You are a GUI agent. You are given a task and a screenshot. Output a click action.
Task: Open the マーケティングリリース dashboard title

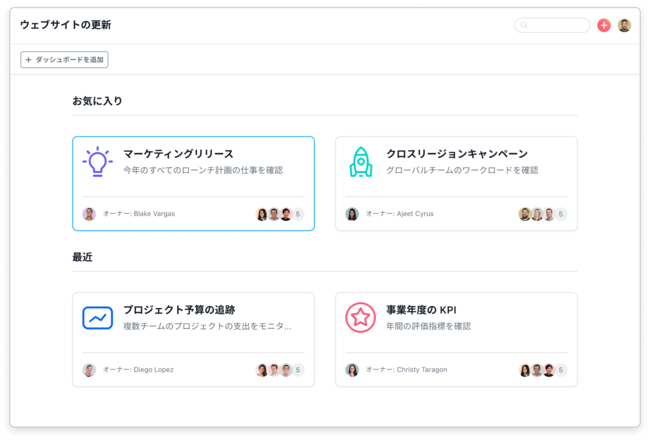click(178, 154)
